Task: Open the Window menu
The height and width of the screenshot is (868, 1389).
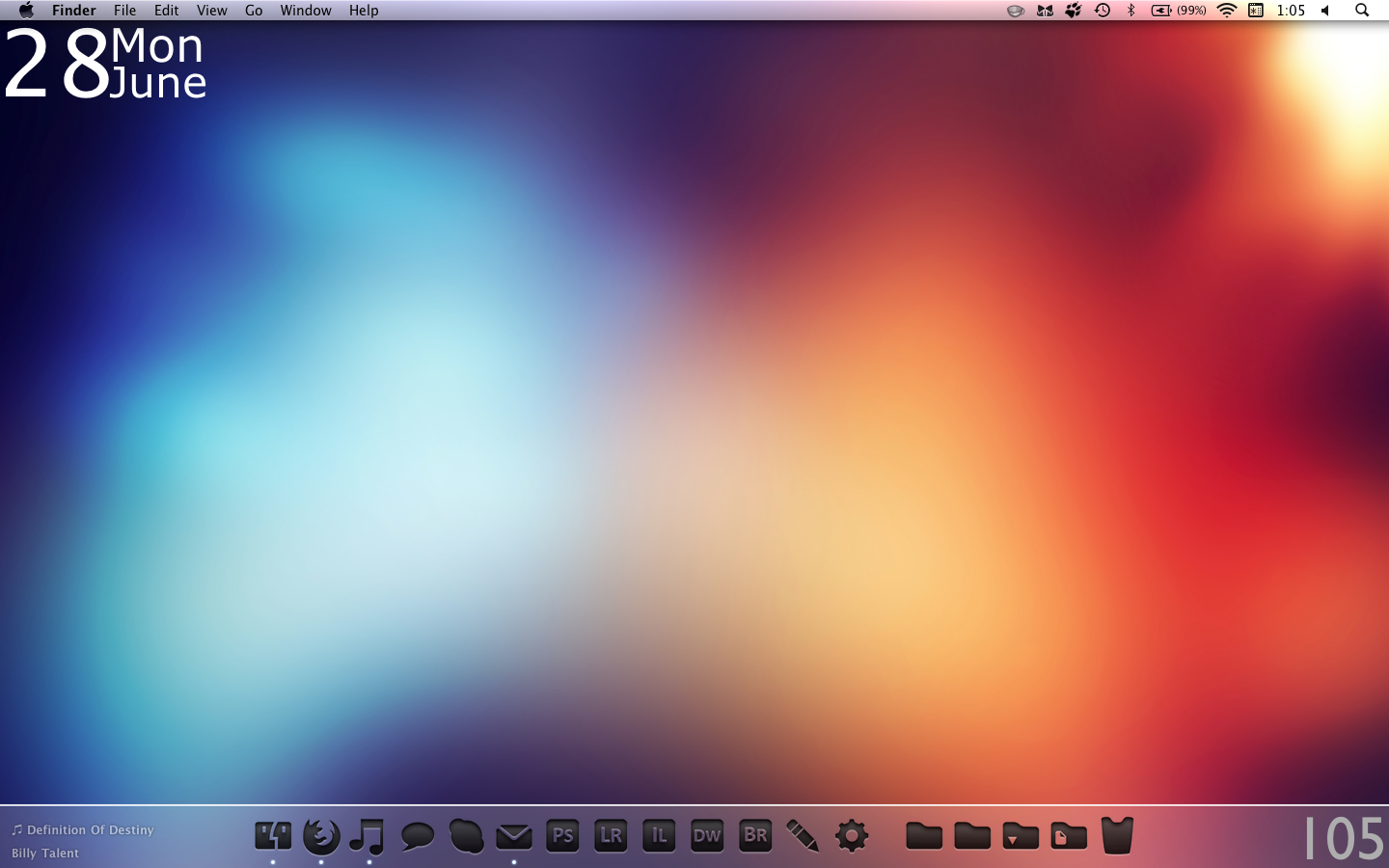Action: click(306, 11)
